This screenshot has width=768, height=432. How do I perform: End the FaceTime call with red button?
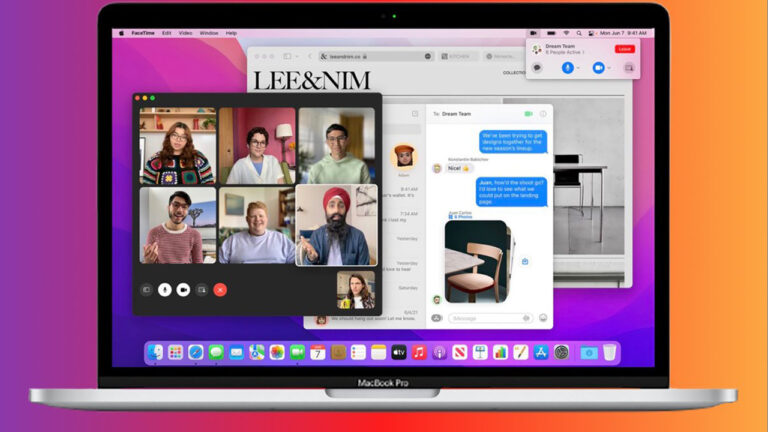pos(220,290)
